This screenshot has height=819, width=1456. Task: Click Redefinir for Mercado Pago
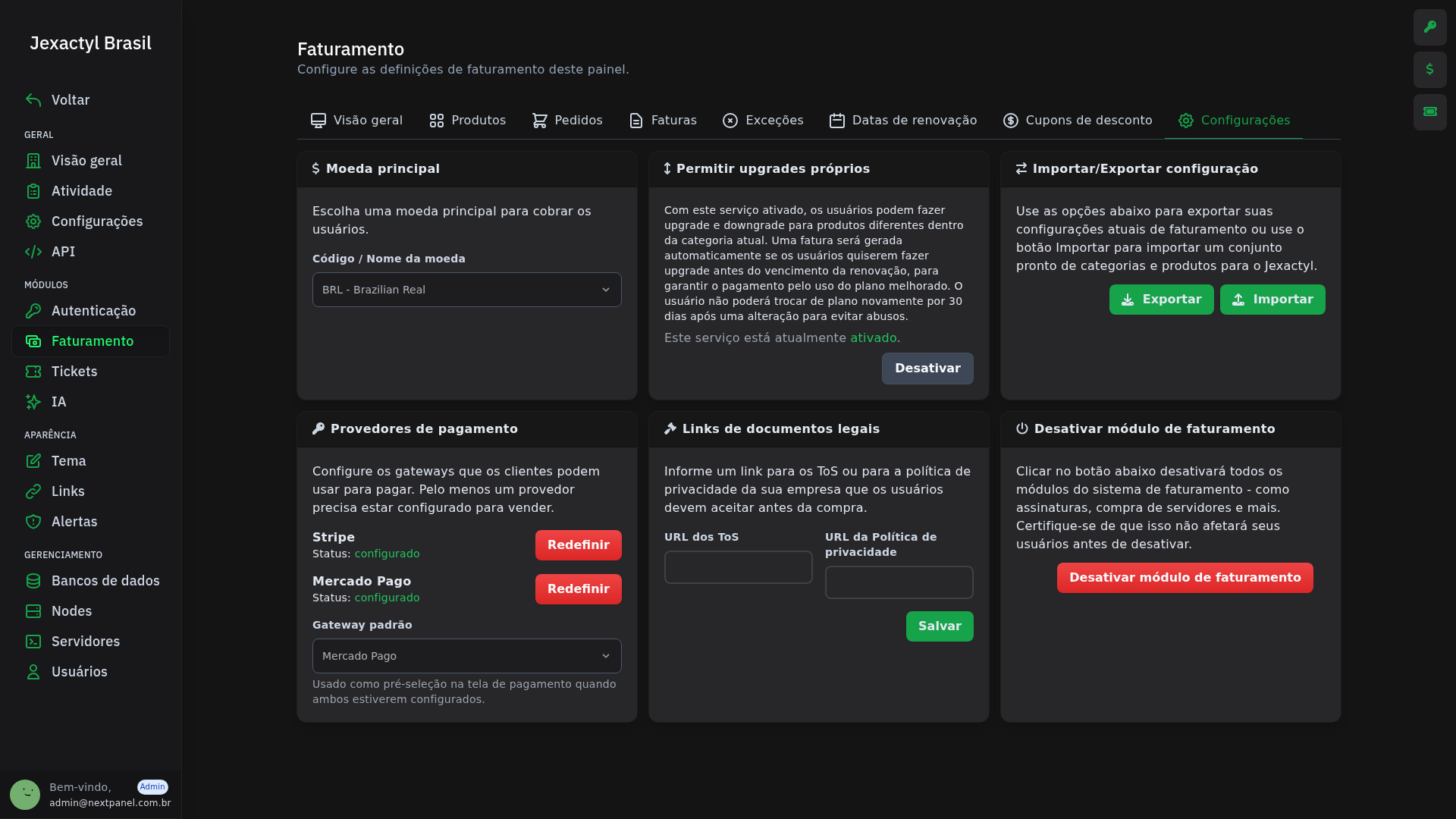coord(579,589)
